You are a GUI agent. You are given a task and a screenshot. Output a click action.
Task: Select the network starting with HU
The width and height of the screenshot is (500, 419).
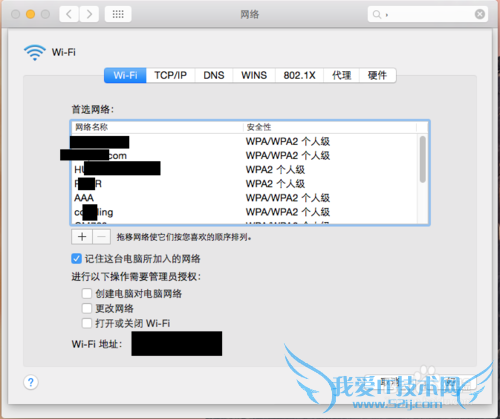point(244,170)
